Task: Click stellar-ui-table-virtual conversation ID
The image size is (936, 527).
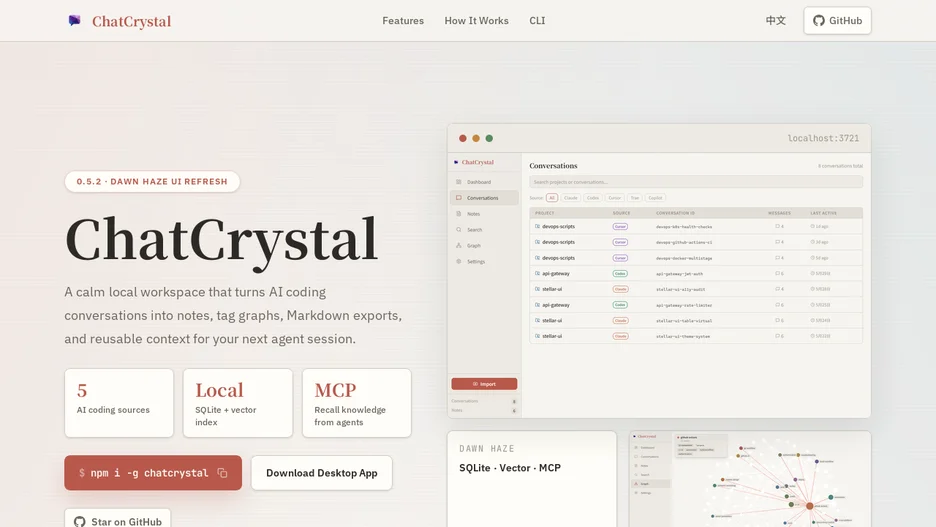Action: [x=684, y=320]
